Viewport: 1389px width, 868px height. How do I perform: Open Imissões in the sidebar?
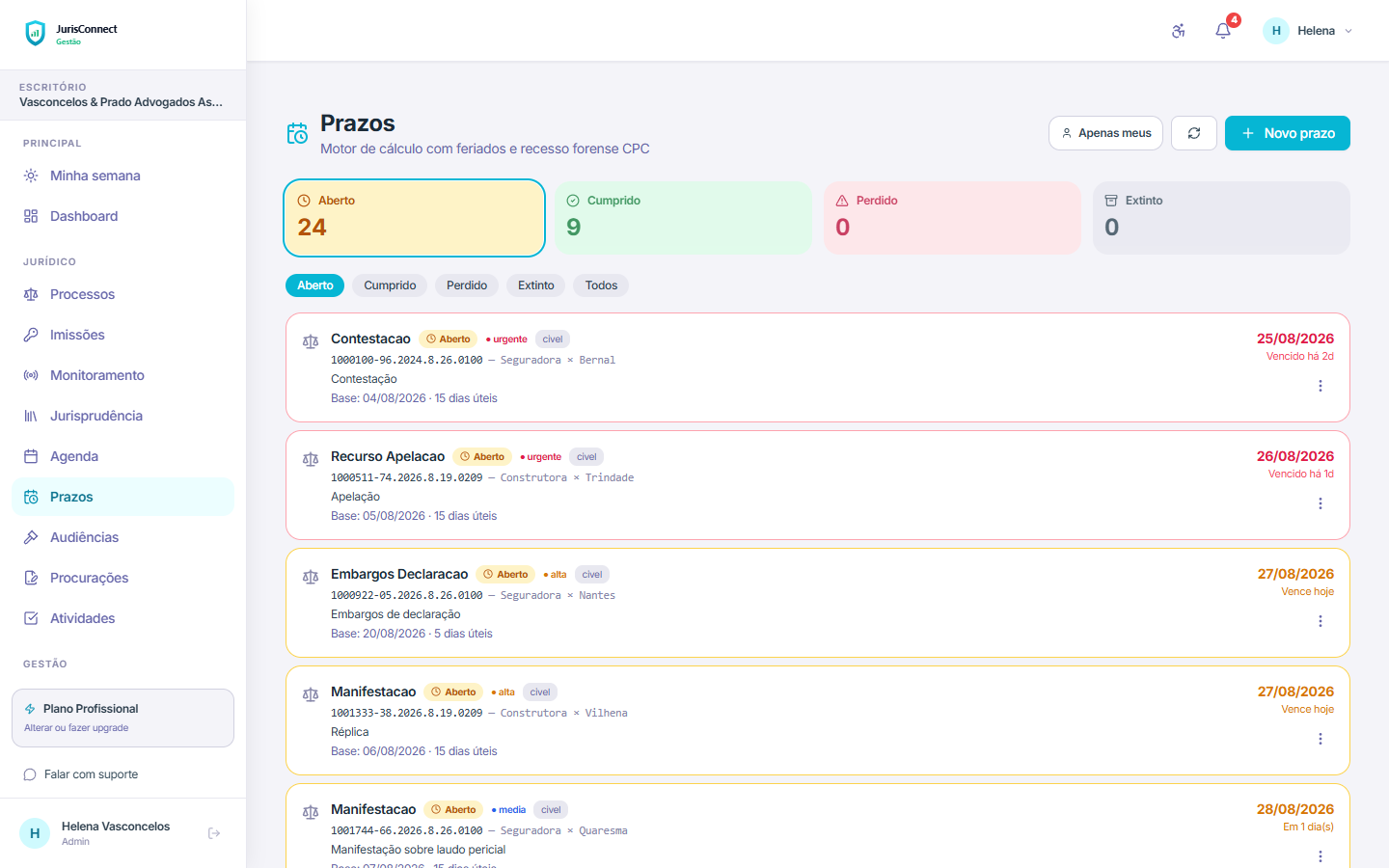click(x=123, y=335)
